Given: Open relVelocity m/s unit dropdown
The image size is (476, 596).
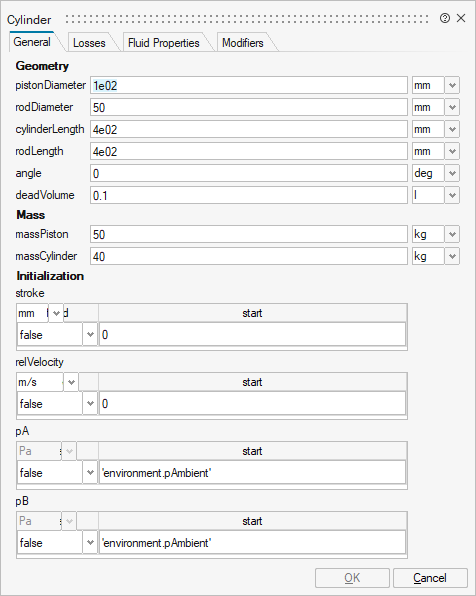Looking at the screenshot, I should click(71, 382).
